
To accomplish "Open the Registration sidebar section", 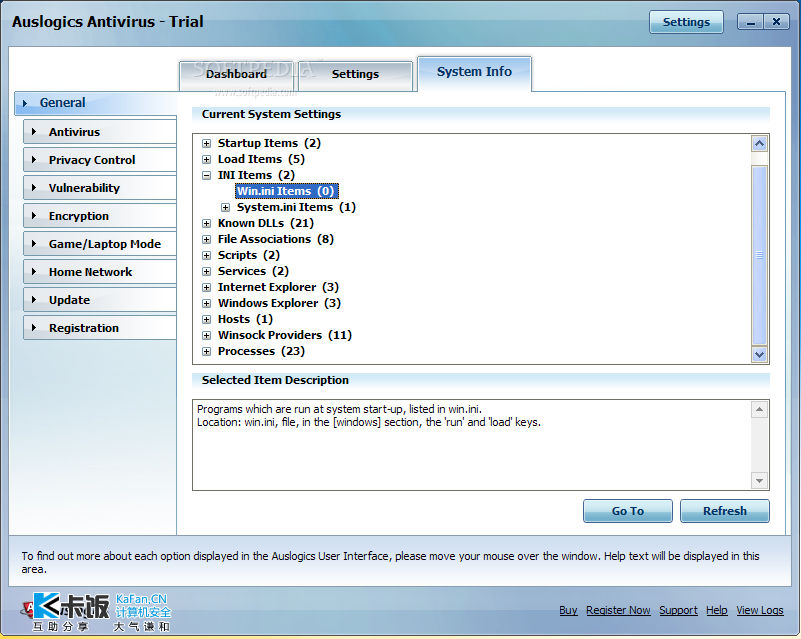I will (100, 328).
